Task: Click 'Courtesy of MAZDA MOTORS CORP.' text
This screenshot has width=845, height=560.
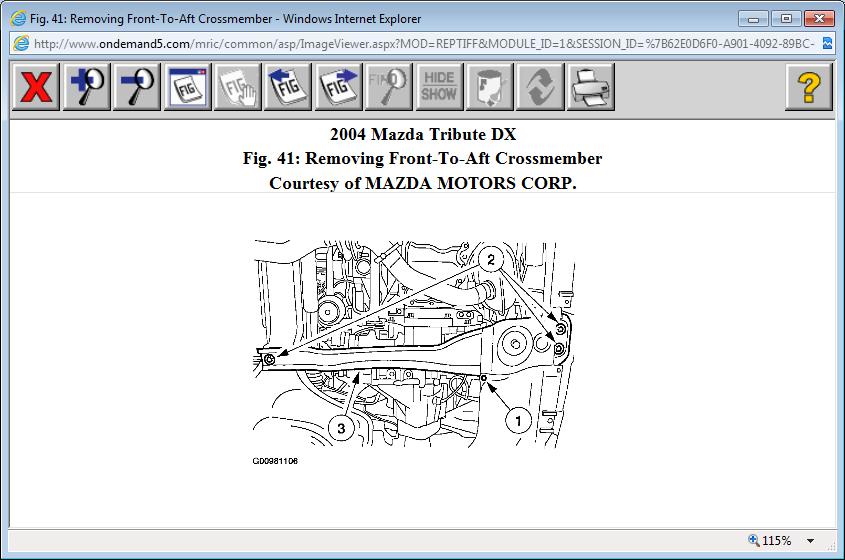Action: click(423, 183)
